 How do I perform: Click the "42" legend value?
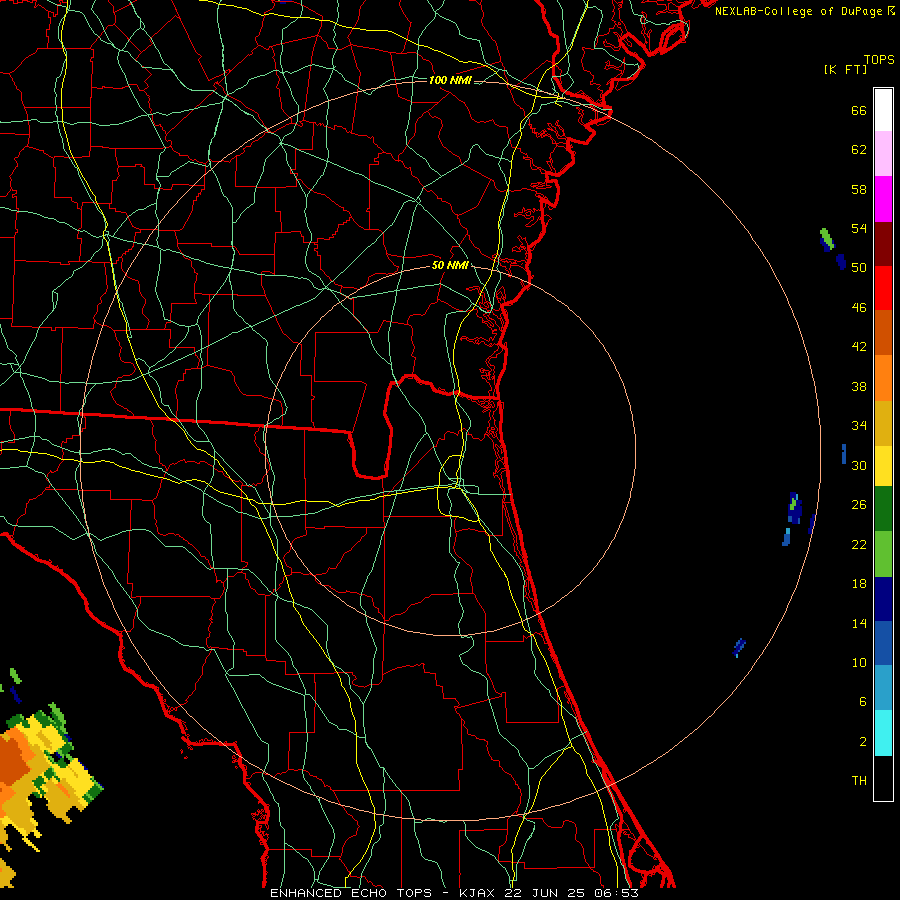[x=859, y=347]
